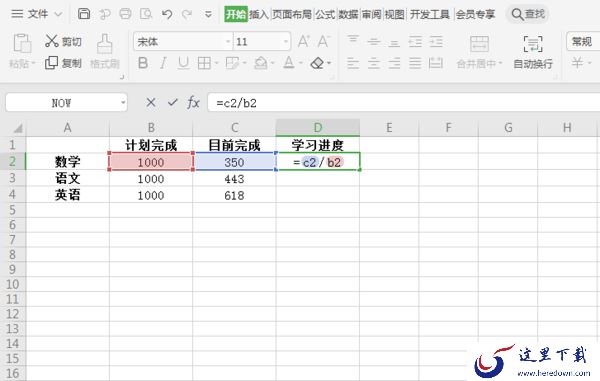Align text right
The image size is (600, 381).
pos(394,63)
